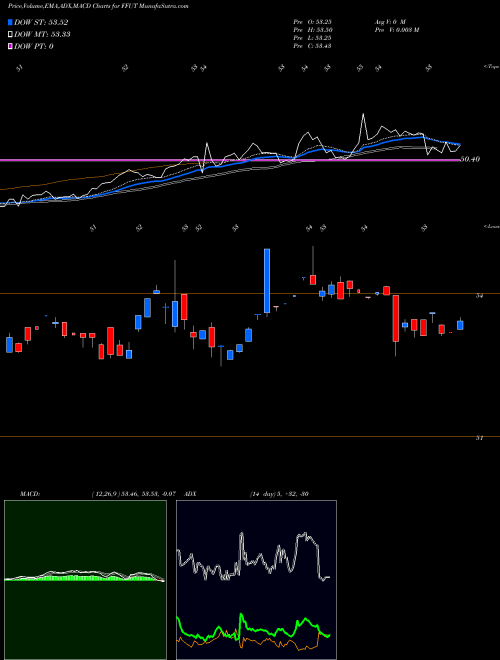The width and height of the screenshot is (500, 660).
Task: Click the MACD label above the green panel
Action: coord(30,494)
